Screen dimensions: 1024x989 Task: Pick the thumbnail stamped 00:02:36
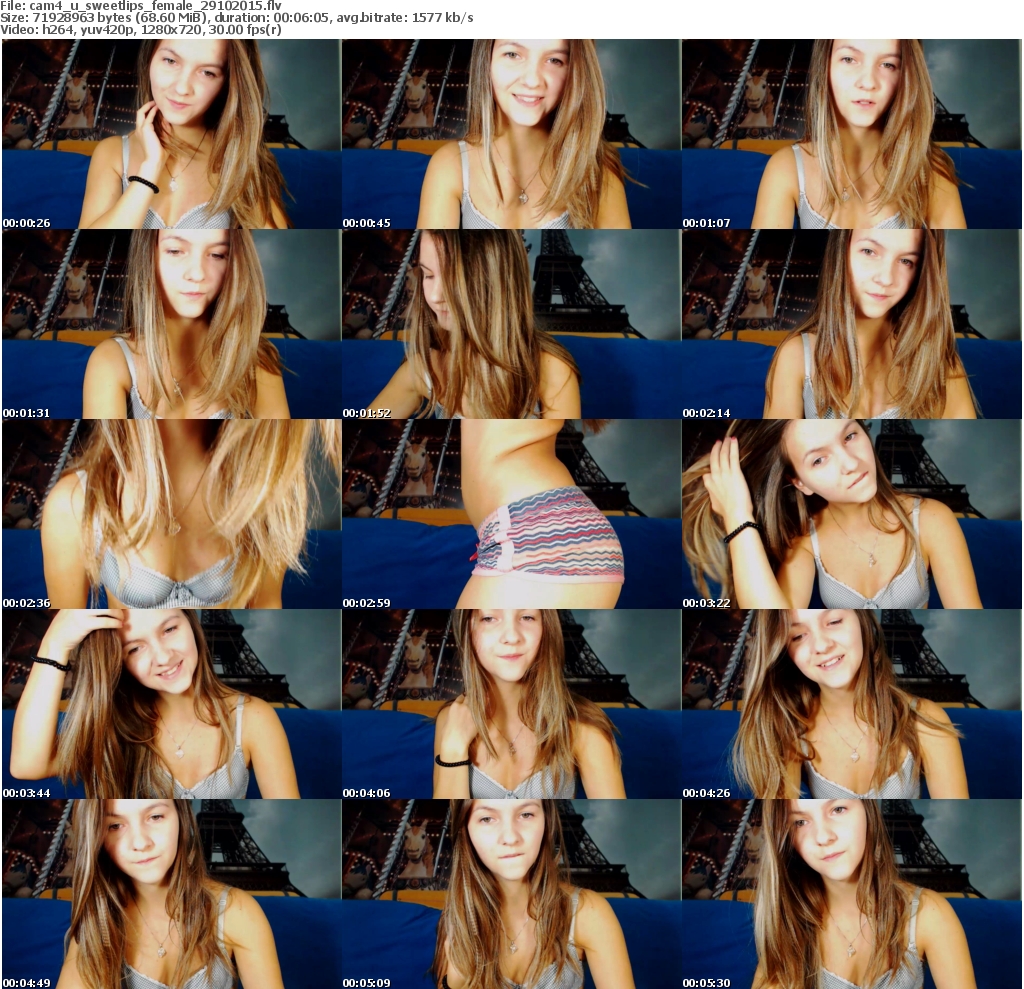[x=171, y=514]
